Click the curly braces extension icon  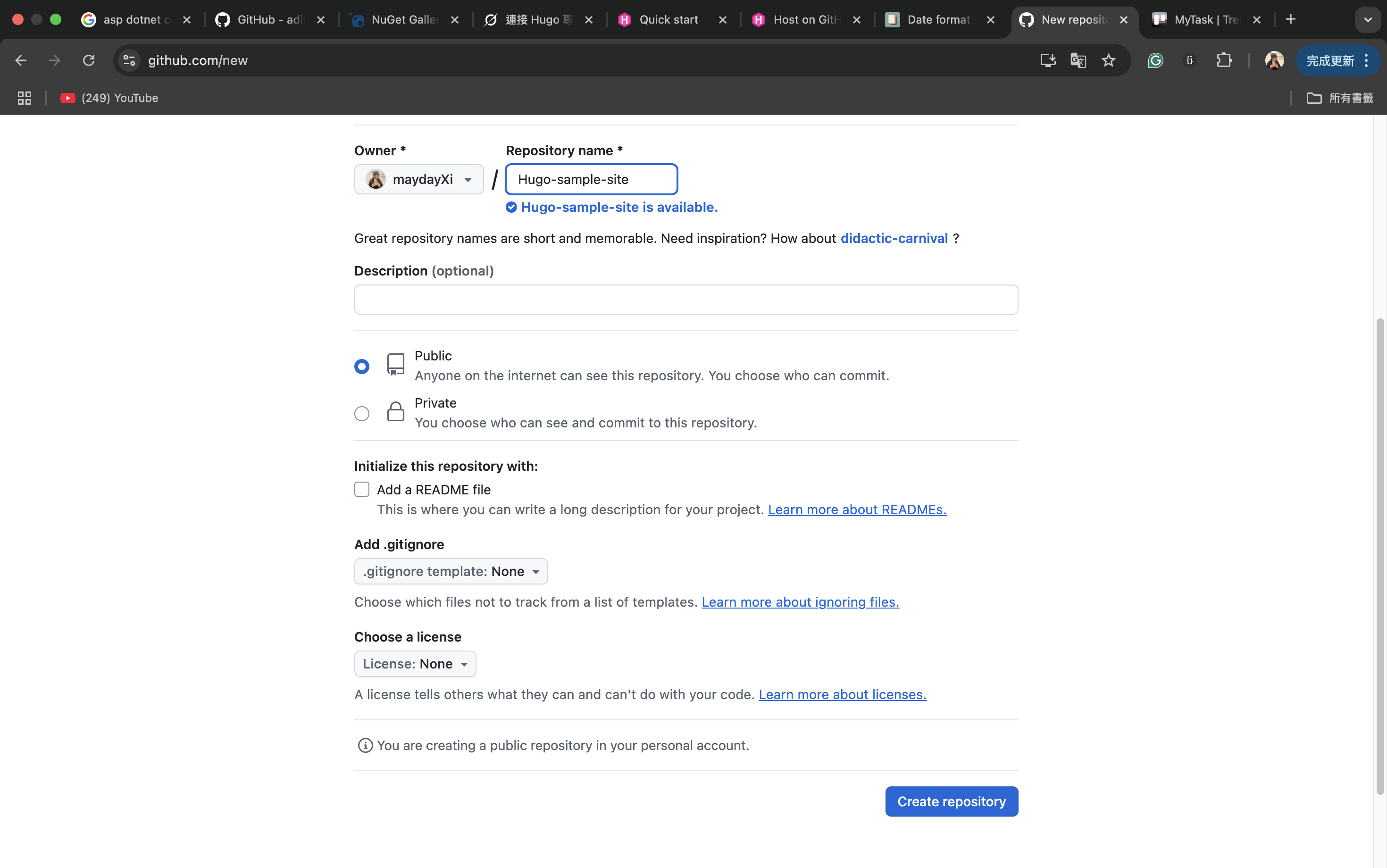(1189, 60)
